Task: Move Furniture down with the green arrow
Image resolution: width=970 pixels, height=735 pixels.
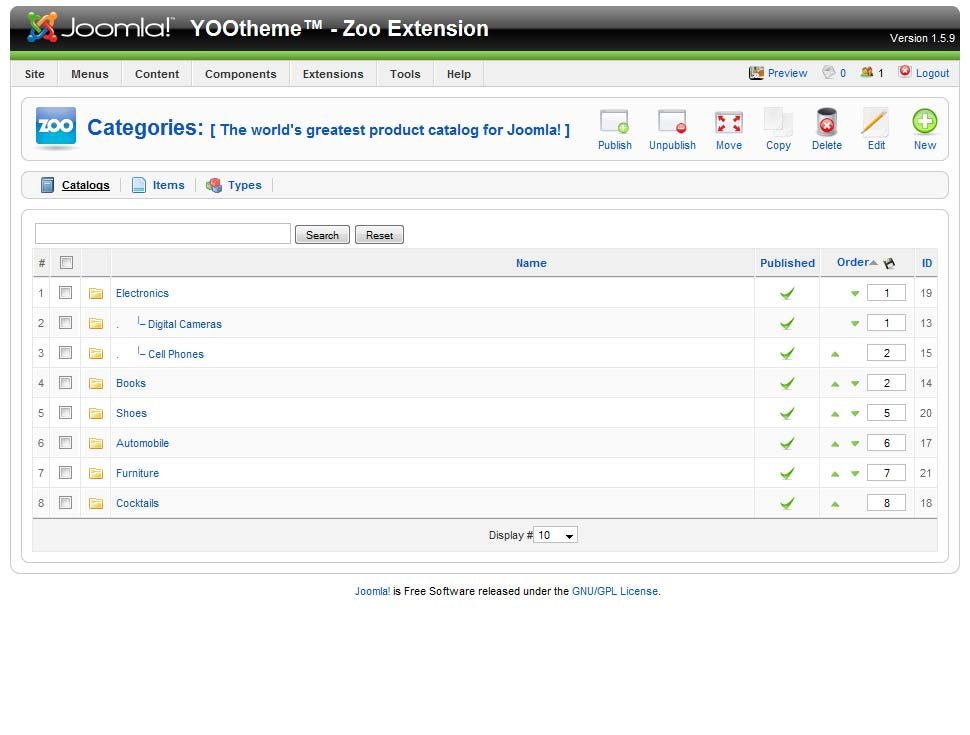Action: 855,473
